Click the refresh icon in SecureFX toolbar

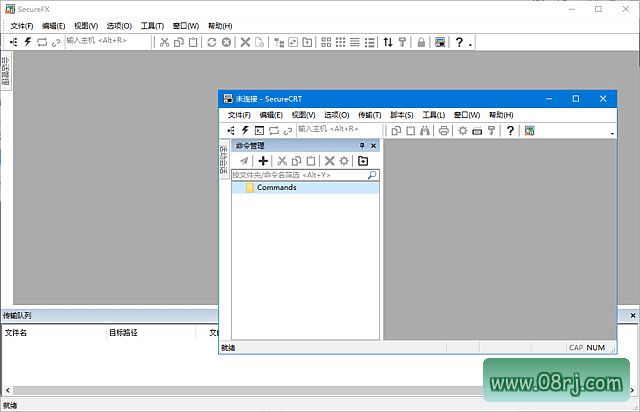[211, 42]
